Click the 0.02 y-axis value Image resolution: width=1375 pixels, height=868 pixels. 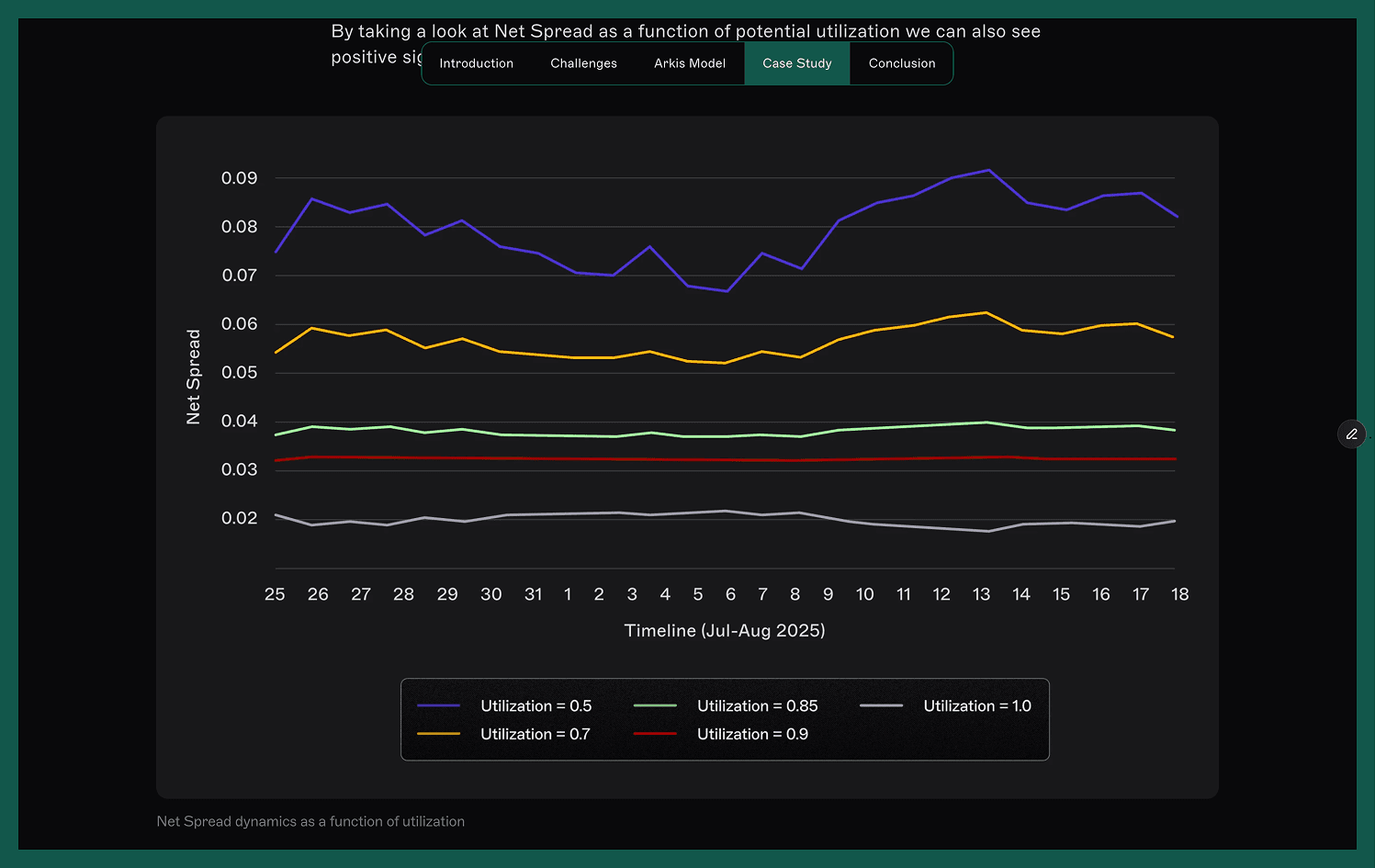click(x=239, y=518)
